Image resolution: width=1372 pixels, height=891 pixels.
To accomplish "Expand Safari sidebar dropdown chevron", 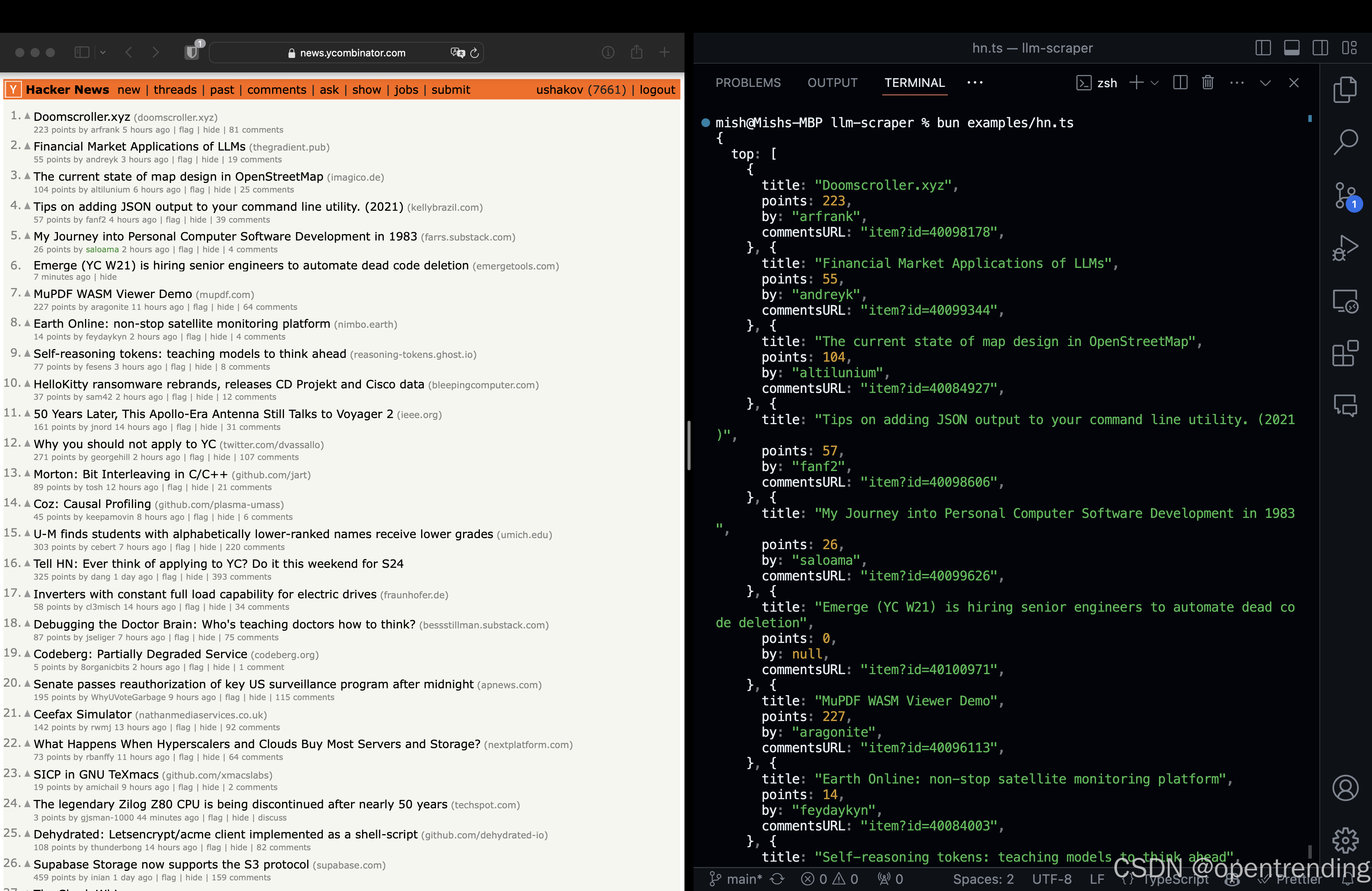I will (x=103, y=53).
